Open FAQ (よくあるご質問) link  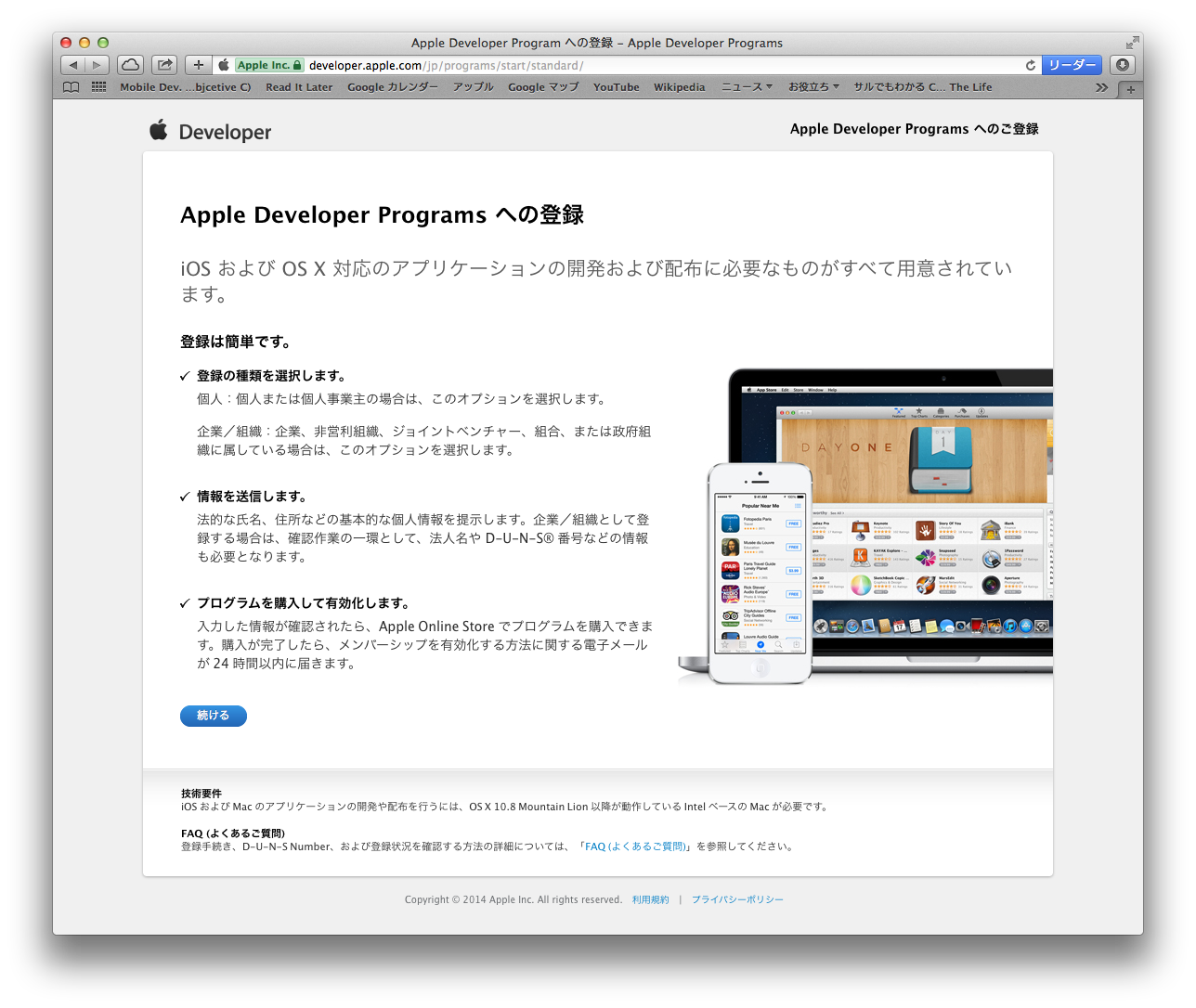[635, 846]
